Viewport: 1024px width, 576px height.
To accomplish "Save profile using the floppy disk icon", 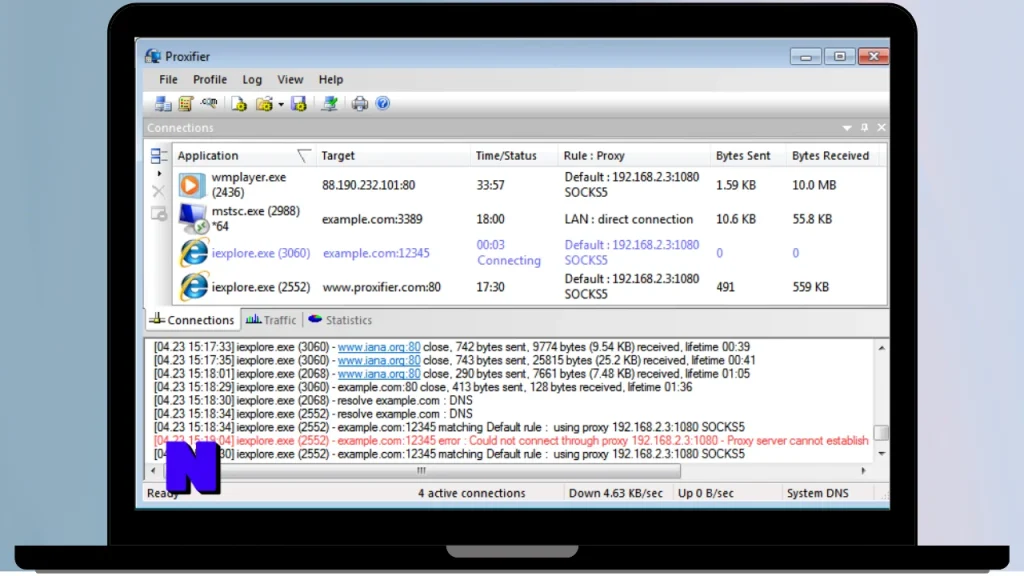I will (299, 104).
